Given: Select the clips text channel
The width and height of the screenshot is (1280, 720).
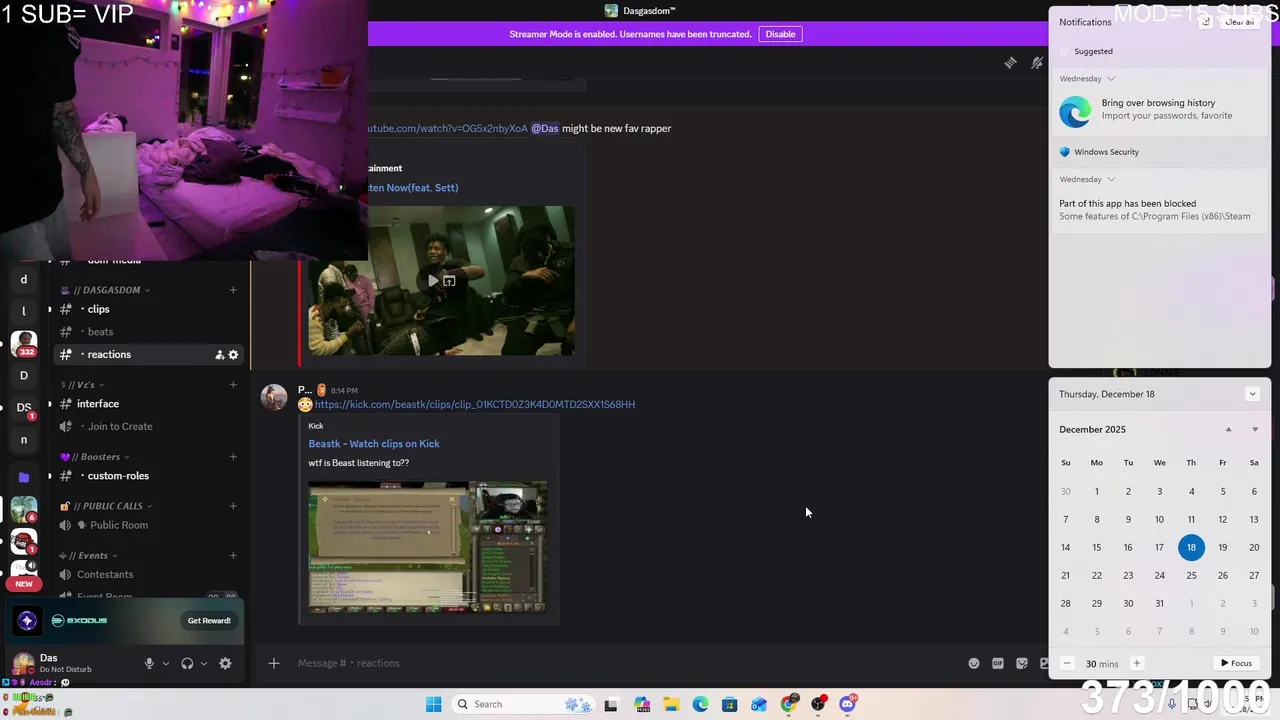Looking at the screenshot, I should pyautogui.click(x=147, y=309).
